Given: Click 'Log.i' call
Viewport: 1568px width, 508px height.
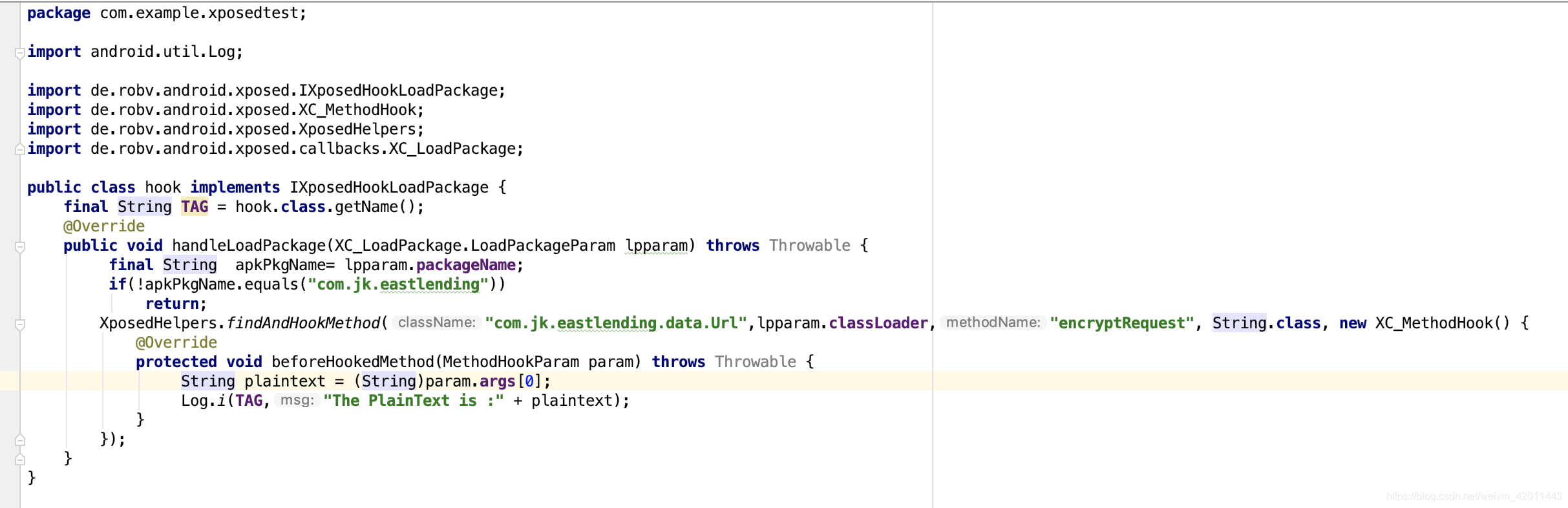Looking at the screenshot, I should (204, 401).
